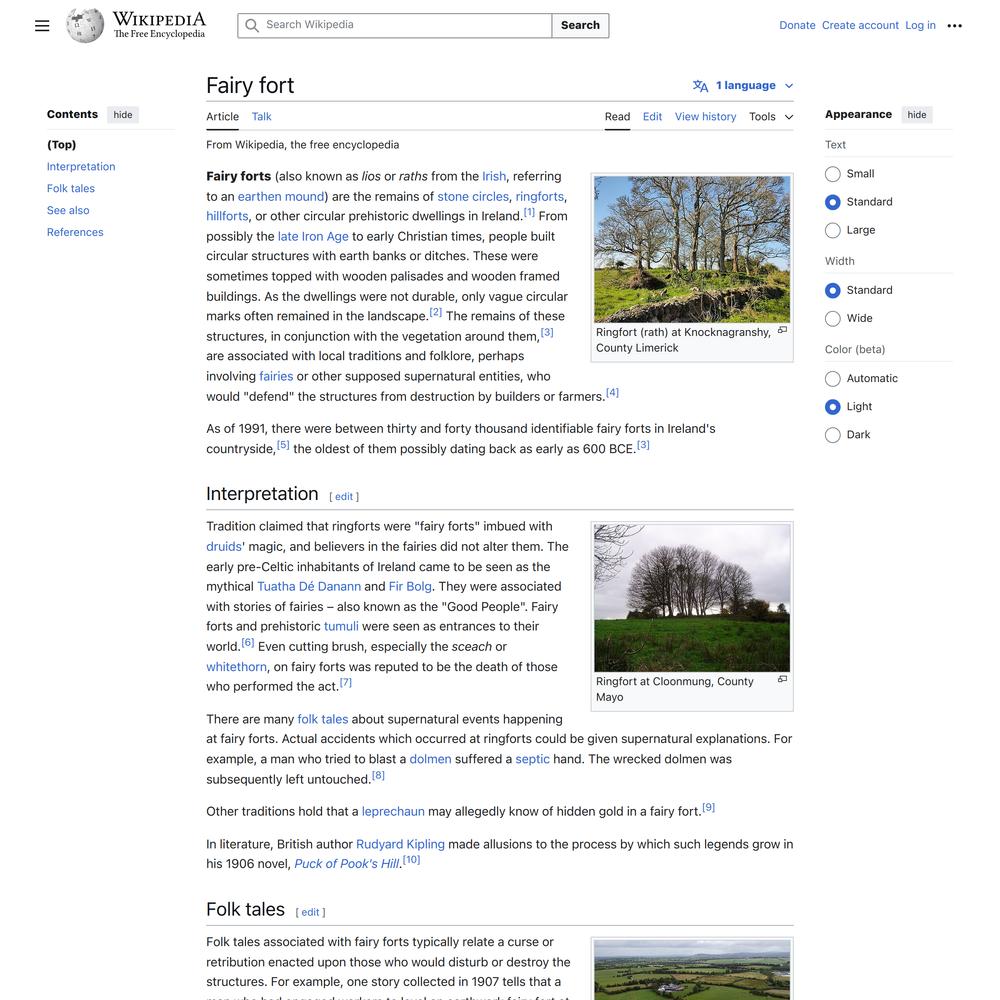The height and width of the screenshot is (1000, 1000).
Task: Click the Wikipedia globe logo
Action: (x=85, y=26)
